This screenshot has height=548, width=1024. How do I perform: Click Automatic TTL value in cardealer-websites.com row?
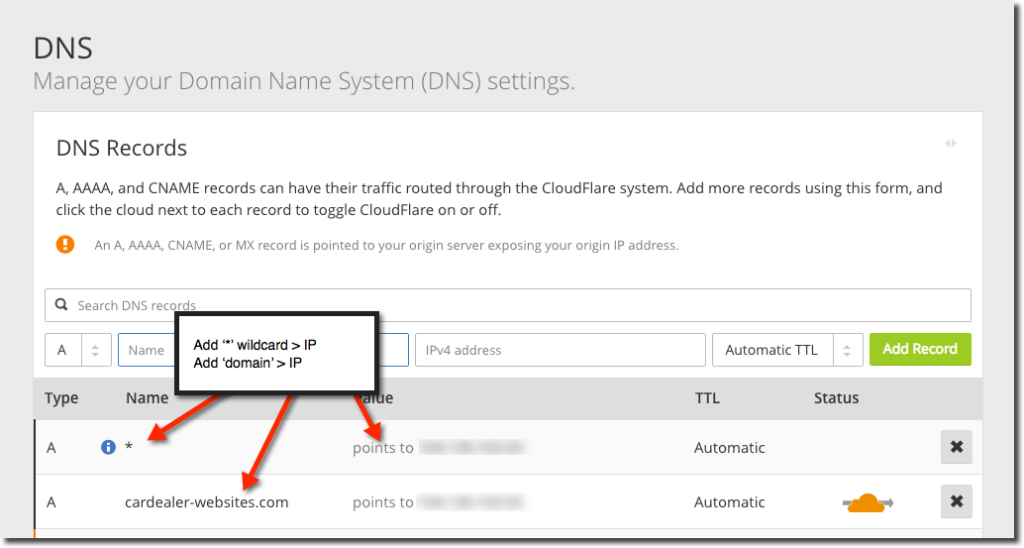(x=729, y=502)
